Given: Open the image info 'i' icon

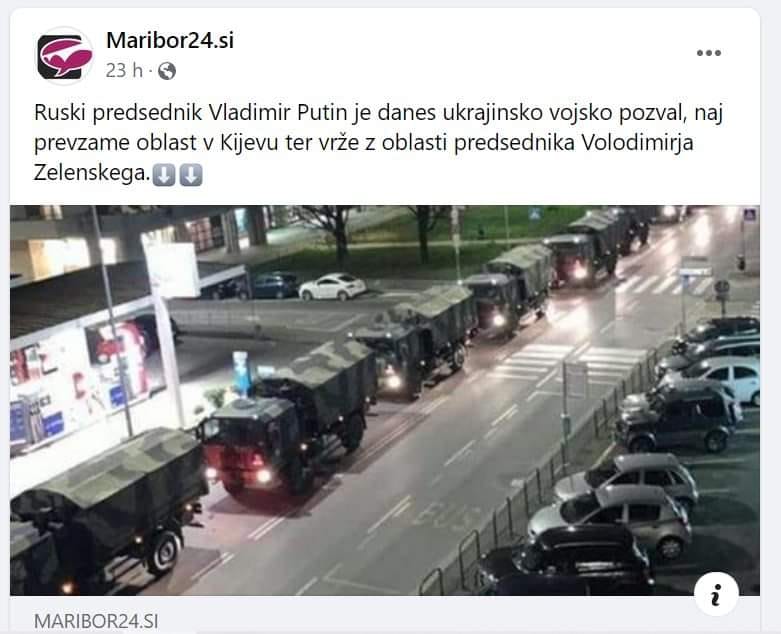Looking at the screenshot, I should (x=716, y=594).
